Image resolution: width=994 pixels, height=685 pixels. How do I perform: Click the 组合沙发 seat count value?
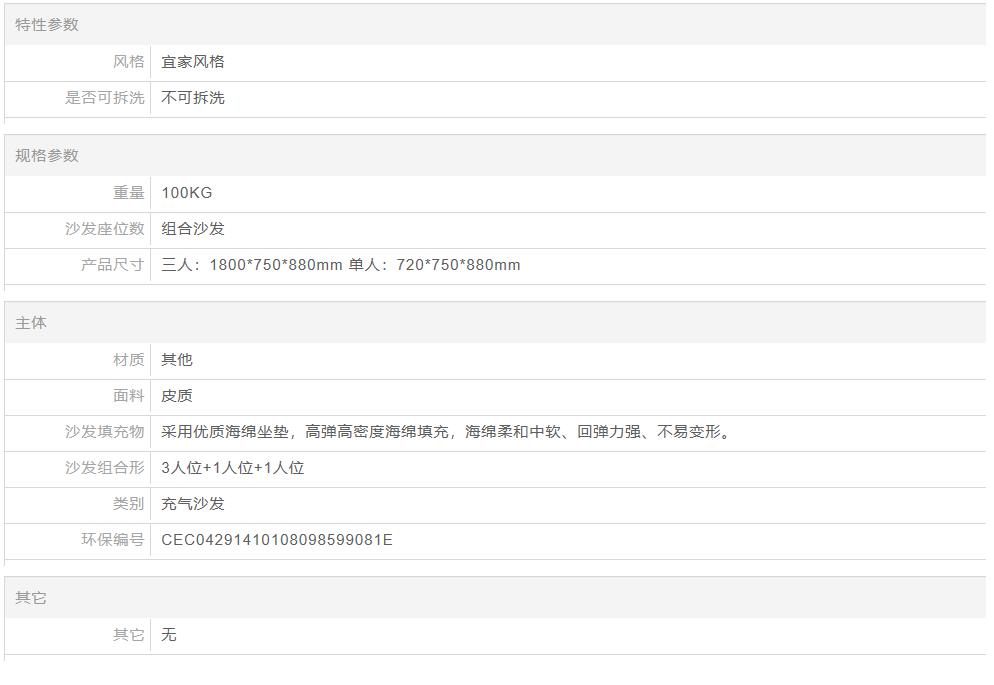tap(193, 229)
